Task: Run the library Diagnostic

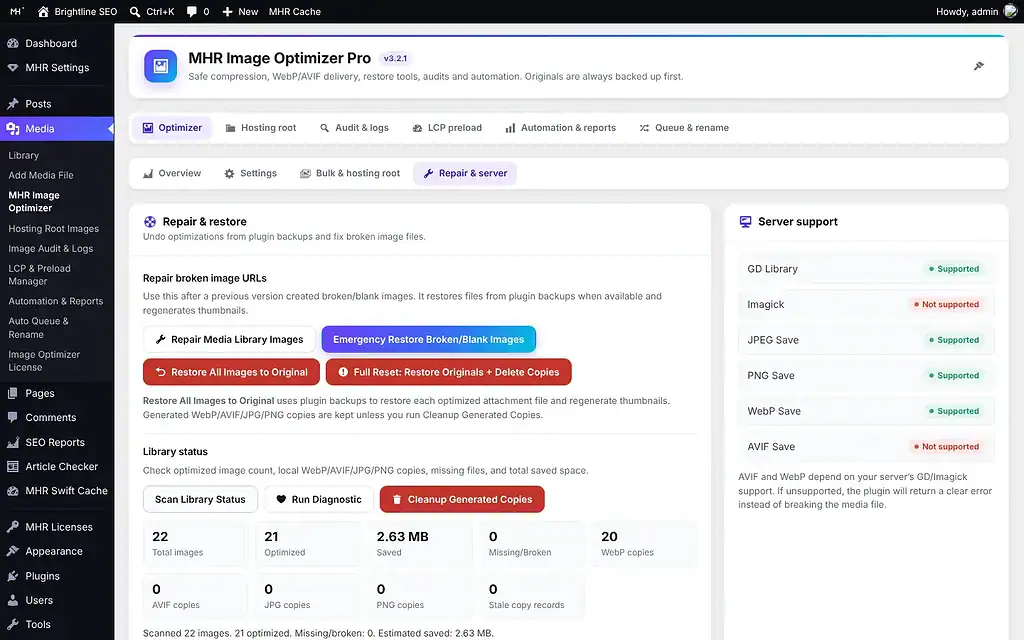Action: click(x=319, y=500)
